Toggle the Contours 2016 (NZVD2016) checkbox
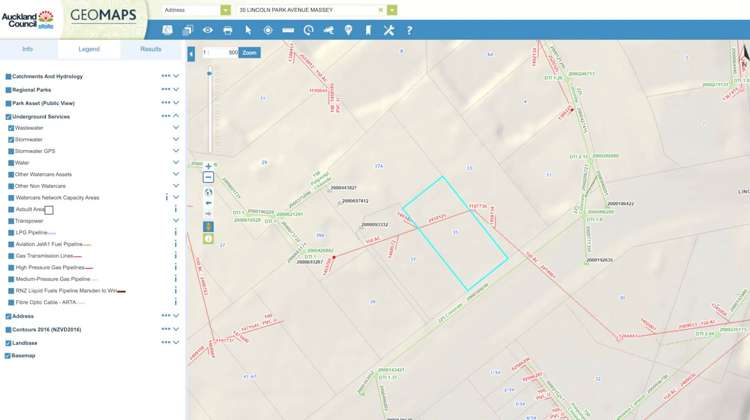 tap(8, 329)
